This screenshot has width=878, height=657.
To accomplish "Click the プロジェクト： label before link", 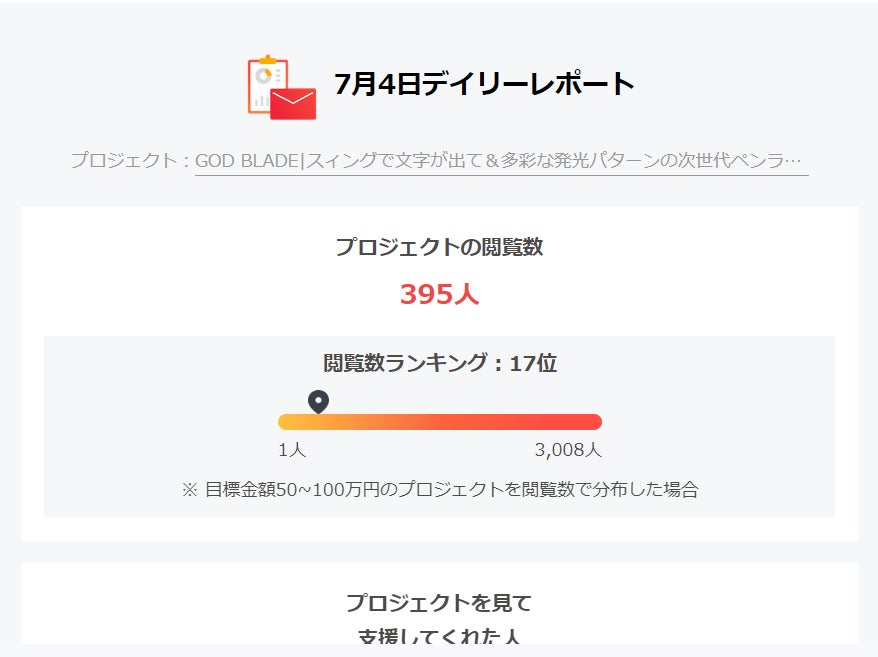I will click(131, 161).
